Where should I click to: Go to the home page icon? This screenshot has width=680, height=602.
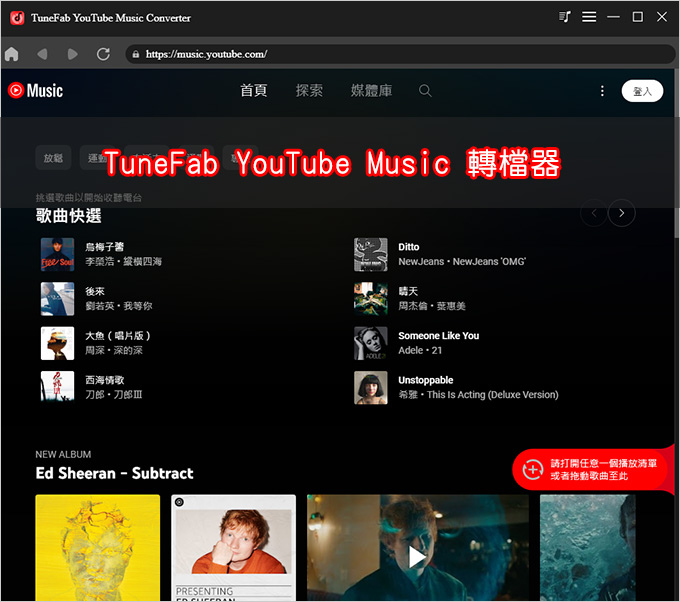click(12, 54)
